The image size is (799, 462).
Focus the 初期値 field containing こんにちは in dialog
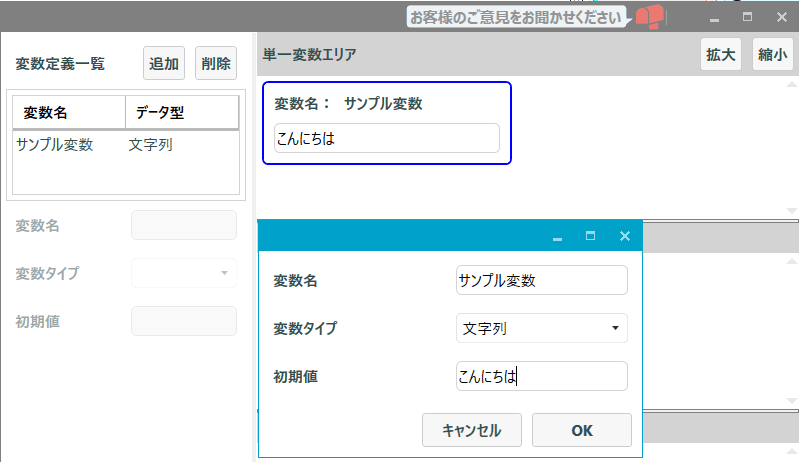tap(542, 376)
